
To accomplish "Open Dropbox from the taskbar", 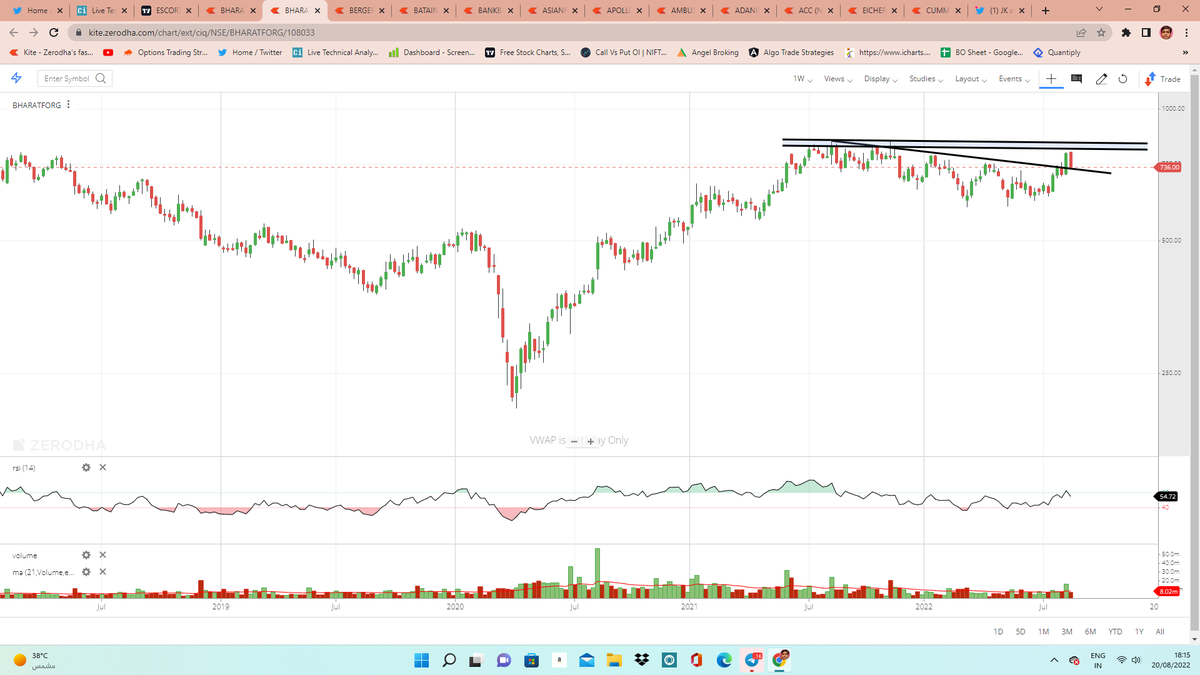I will coord(641,660).
